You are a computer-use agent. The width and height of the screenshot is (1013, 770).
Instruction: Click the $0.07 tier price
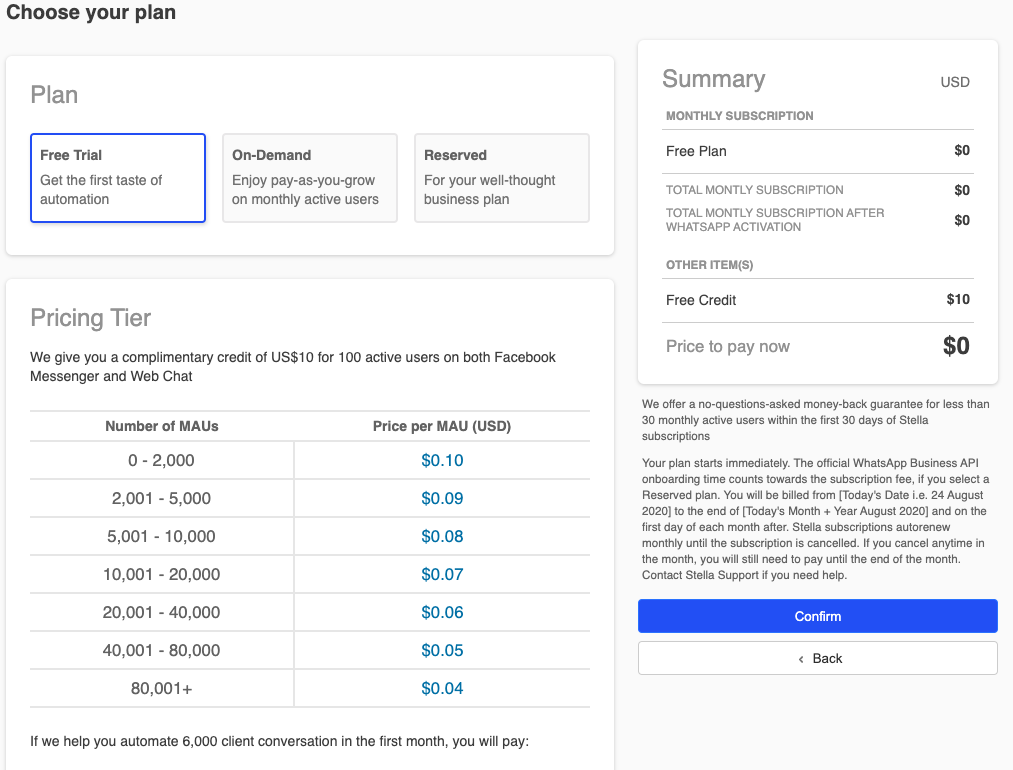click(442, 575)
